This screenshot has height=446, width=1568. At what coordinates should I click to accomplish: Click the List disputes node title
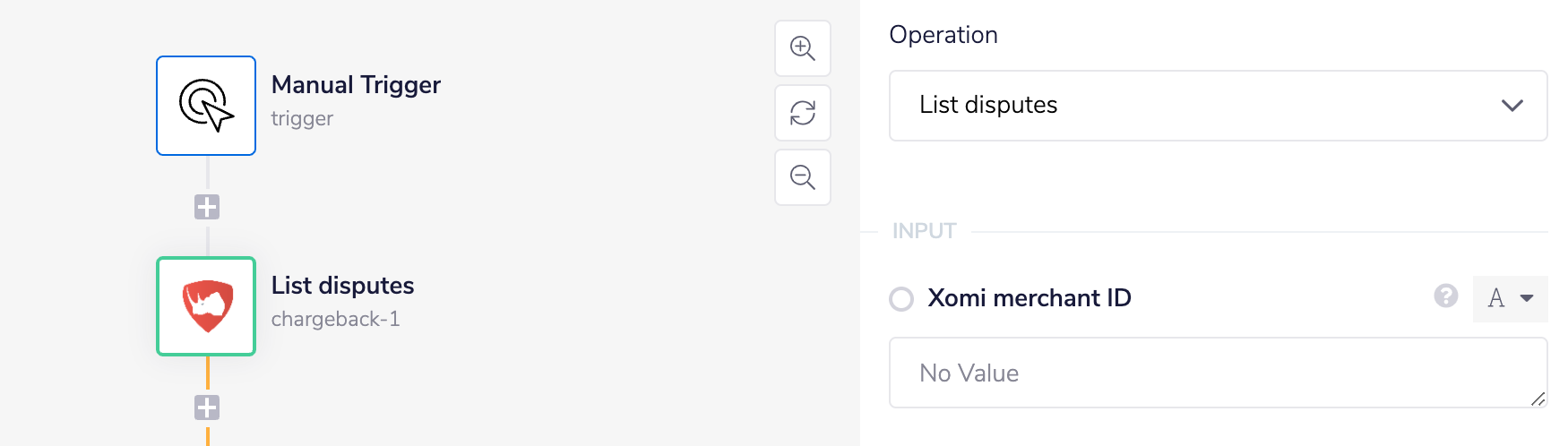point(342,286)
